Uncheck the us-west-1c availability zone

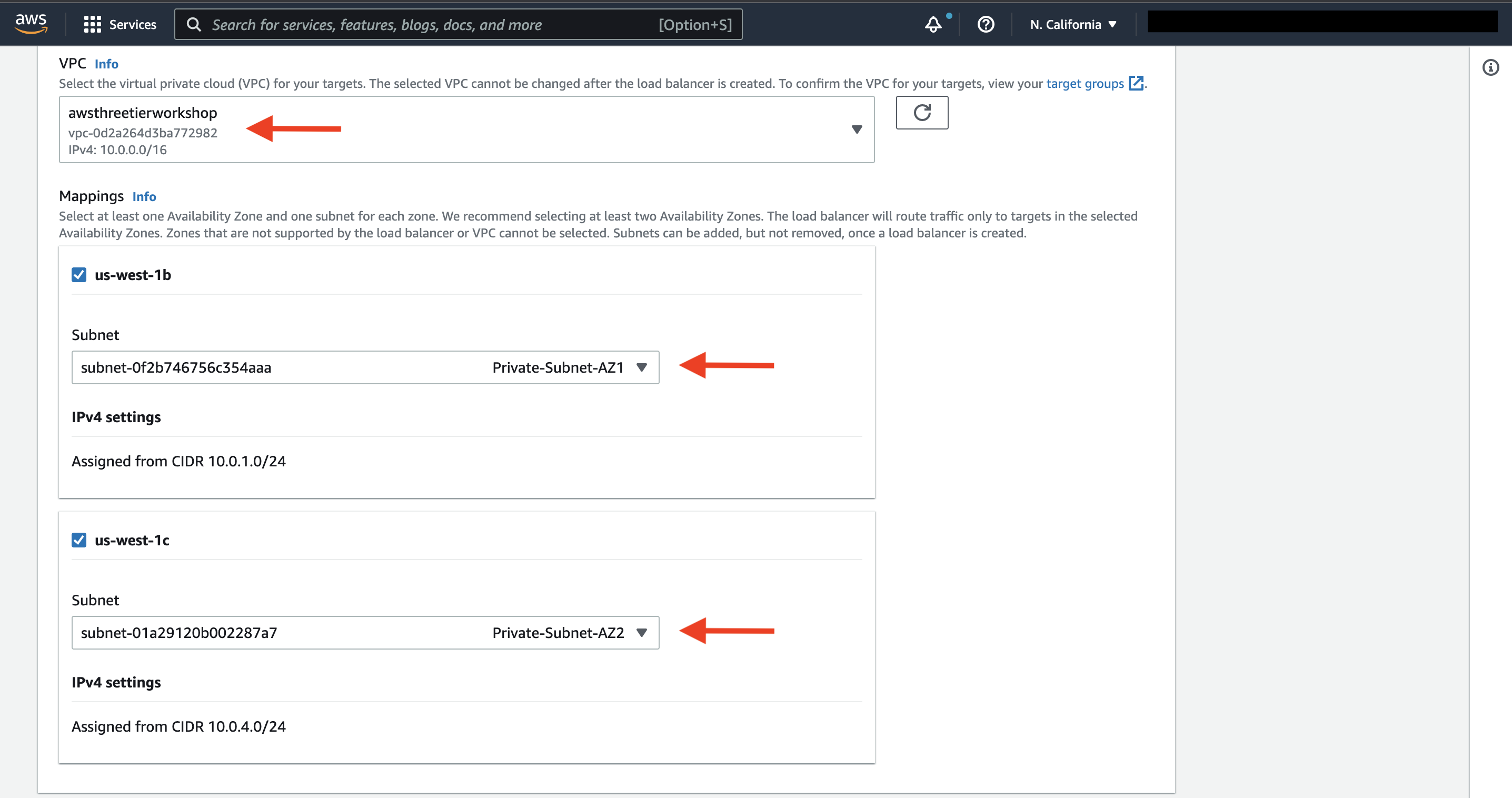(78, 540)
